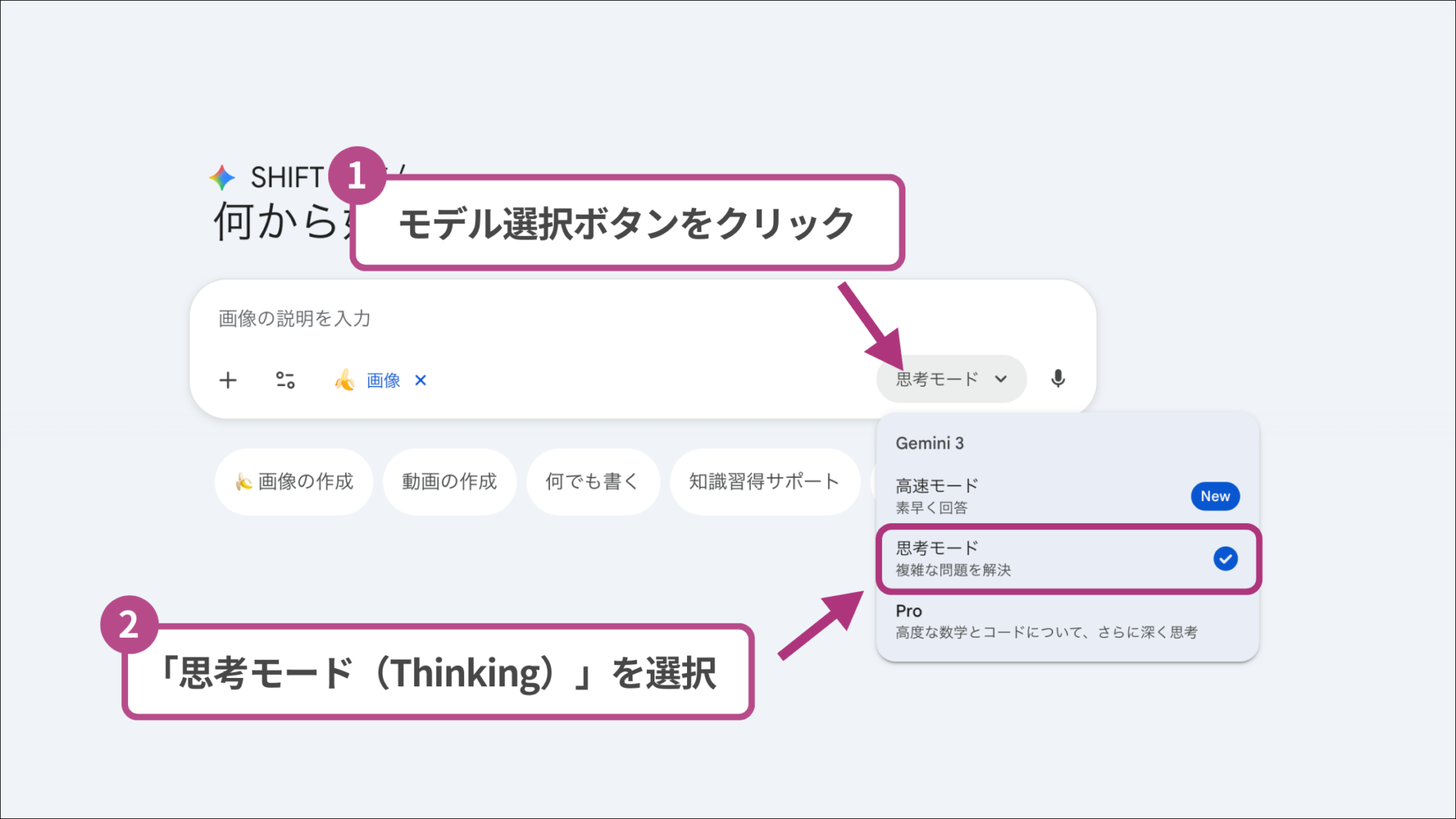The height and width of the screenshot is (819, 1456).
Task: Click the microphone voice input icon
Action: (x=1059, y=379)
